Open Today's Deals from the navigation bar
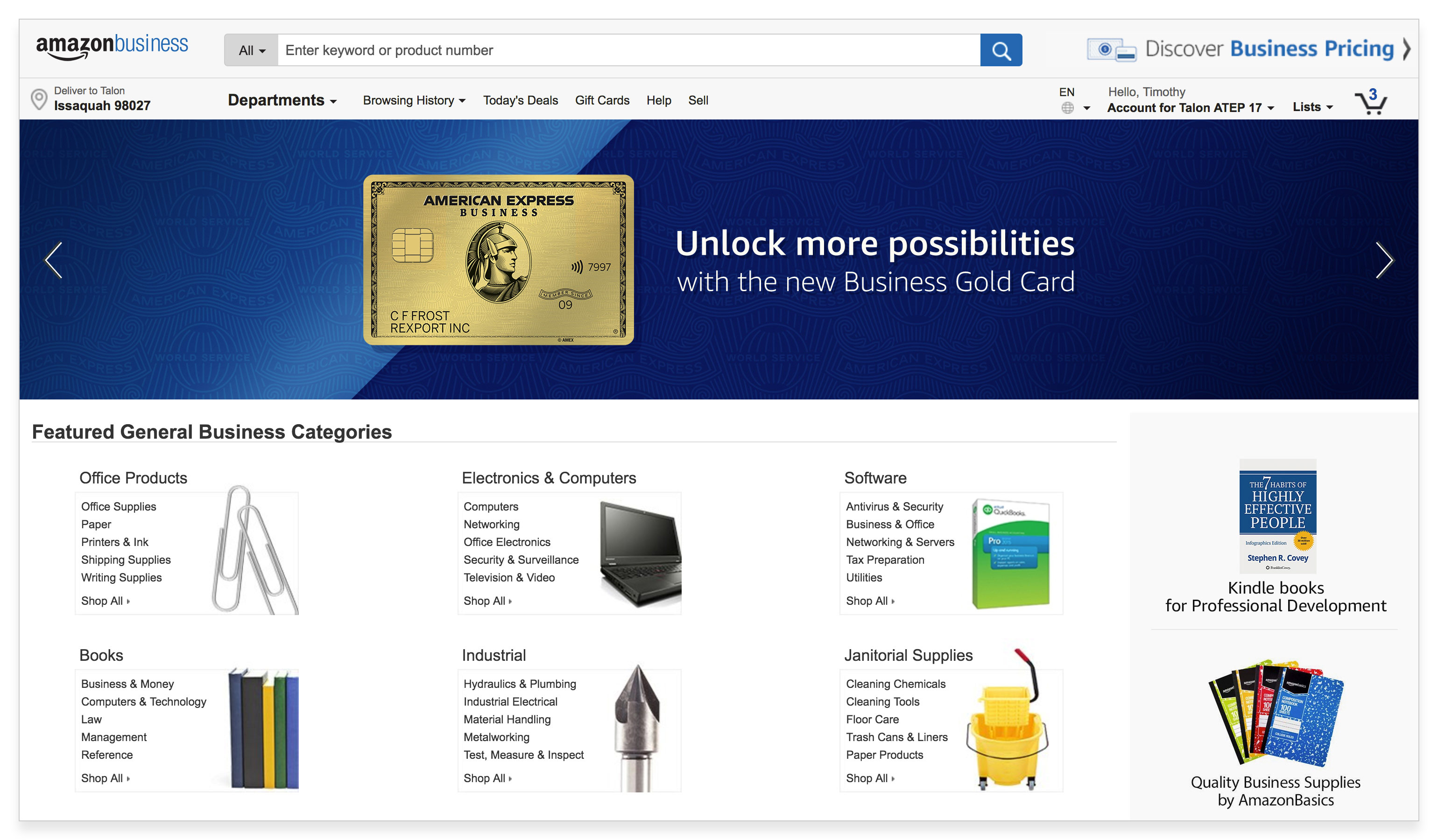 tap(521, 100)
